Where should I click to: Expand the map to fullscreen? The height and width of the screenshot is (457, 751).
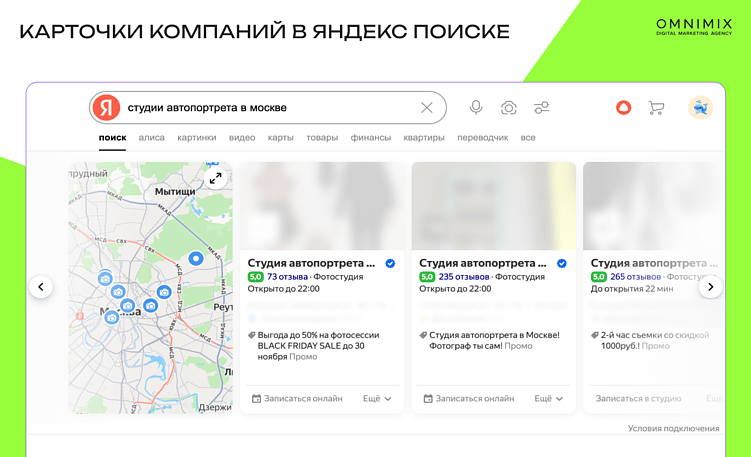click(216, 178)
